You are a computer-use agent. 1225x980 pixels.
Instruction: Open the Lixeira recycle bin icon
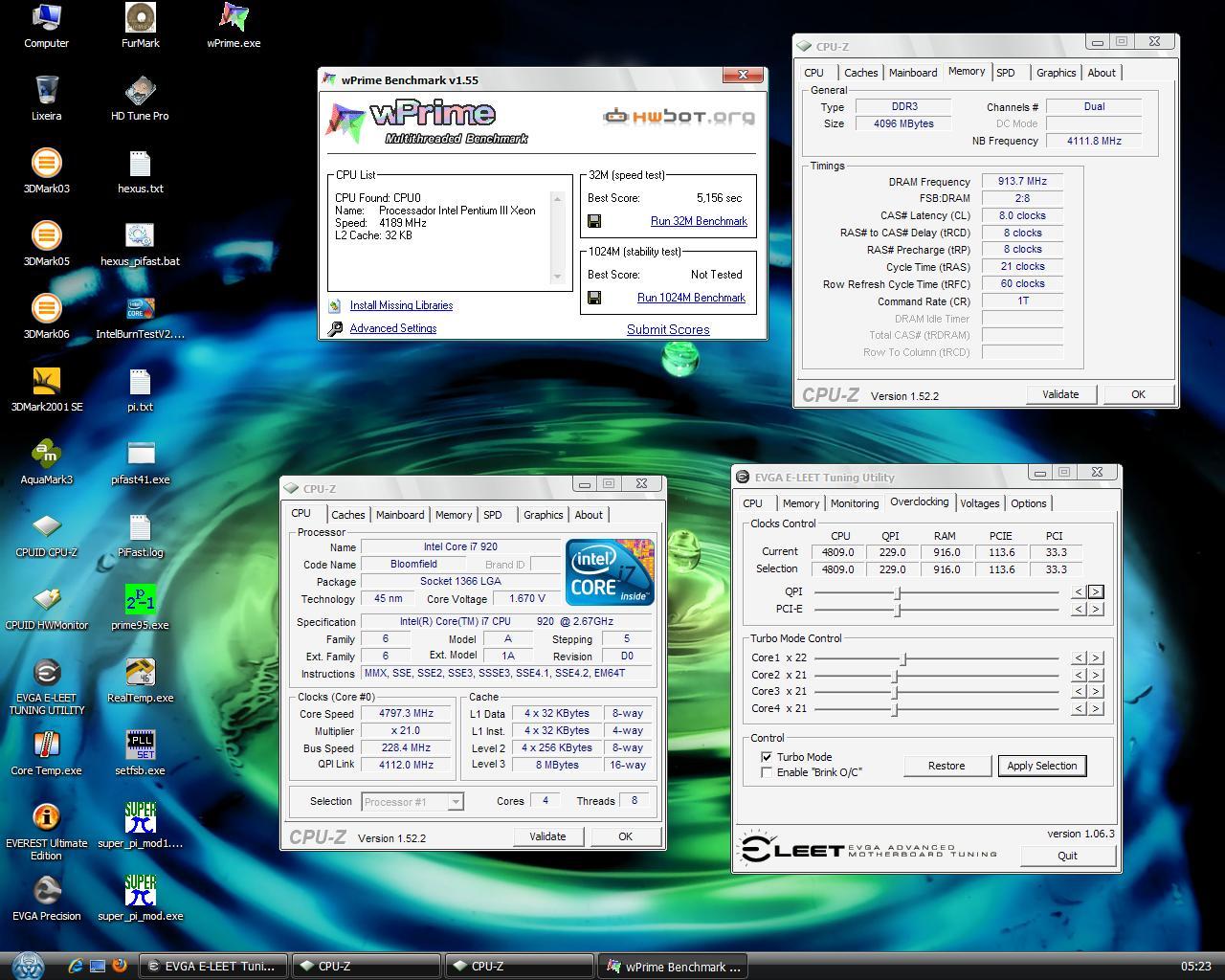46,99
